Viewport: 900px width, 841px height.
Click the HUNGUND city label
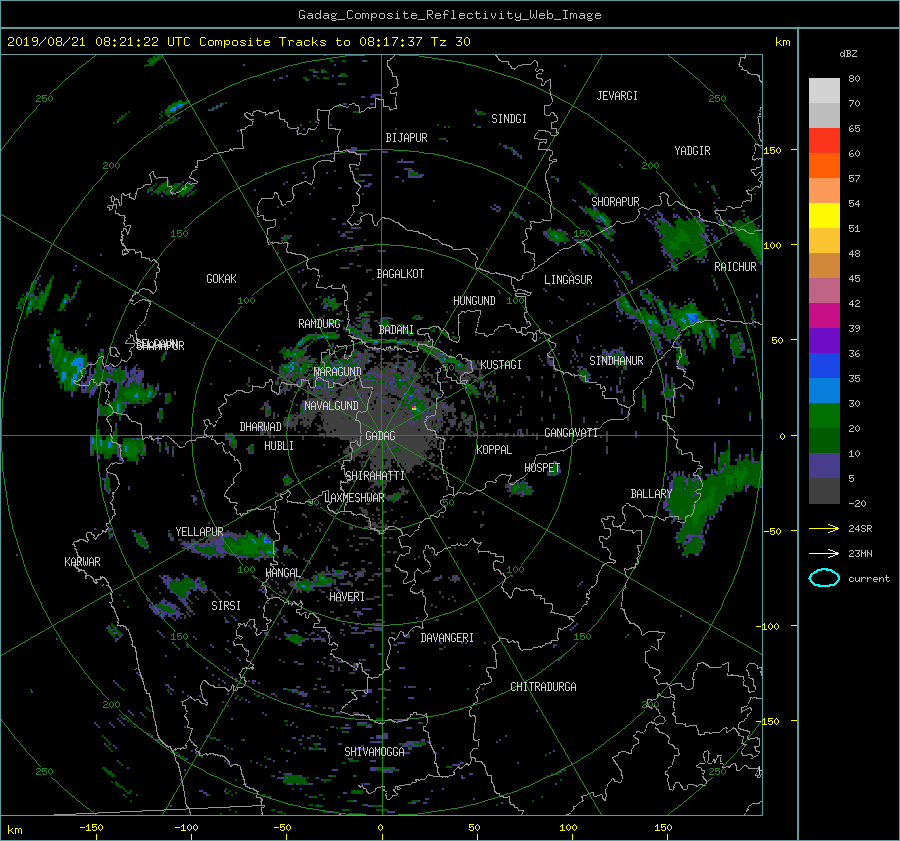tap(474, 301)
